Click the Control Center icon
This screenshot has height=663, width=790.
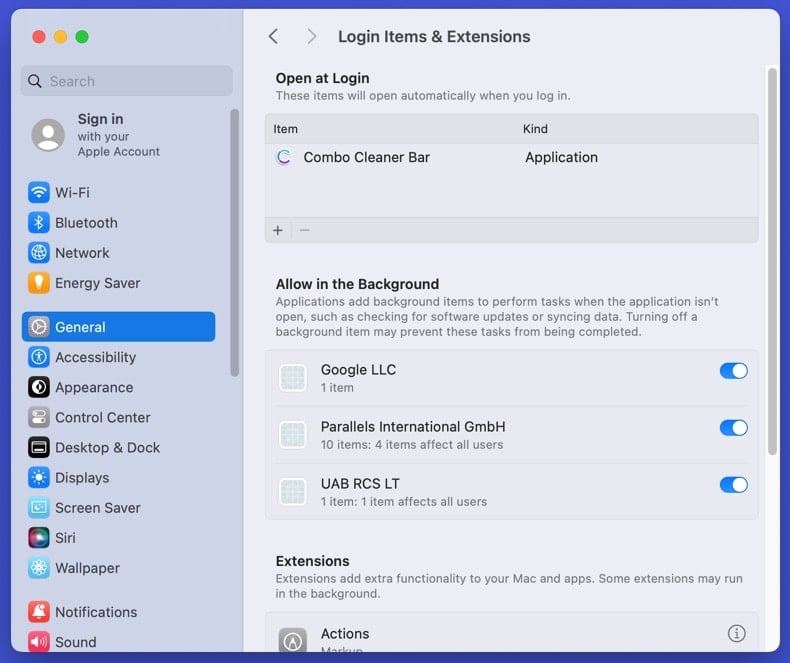39,418
